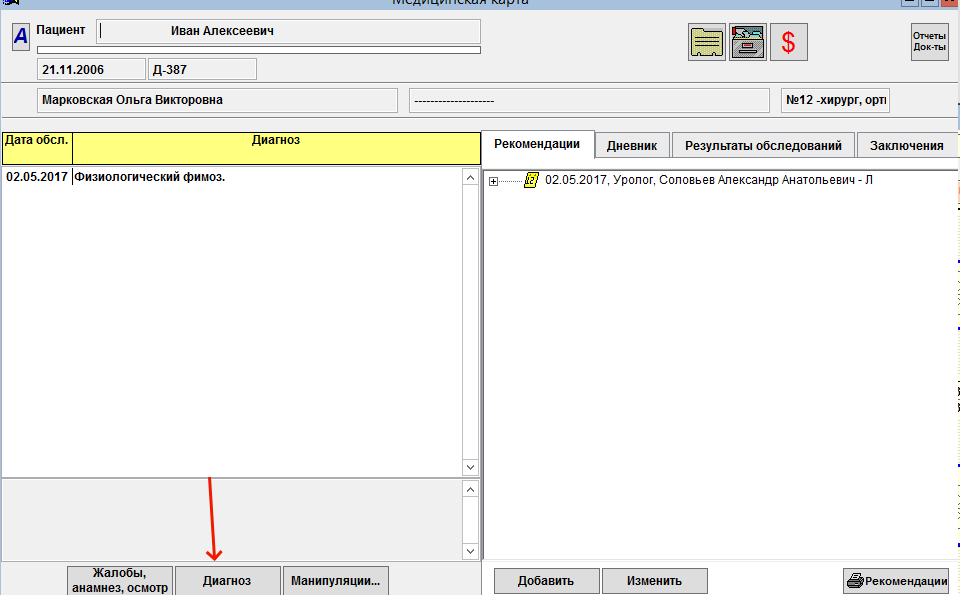Open the file cabinet archive icon
The image size is (960, 595).
tap(748, 42)
